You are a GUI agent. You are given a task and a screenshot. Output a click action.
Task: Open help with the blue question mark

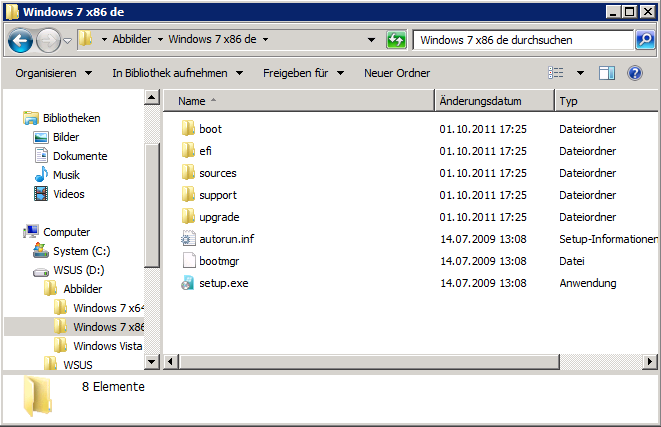635,73
